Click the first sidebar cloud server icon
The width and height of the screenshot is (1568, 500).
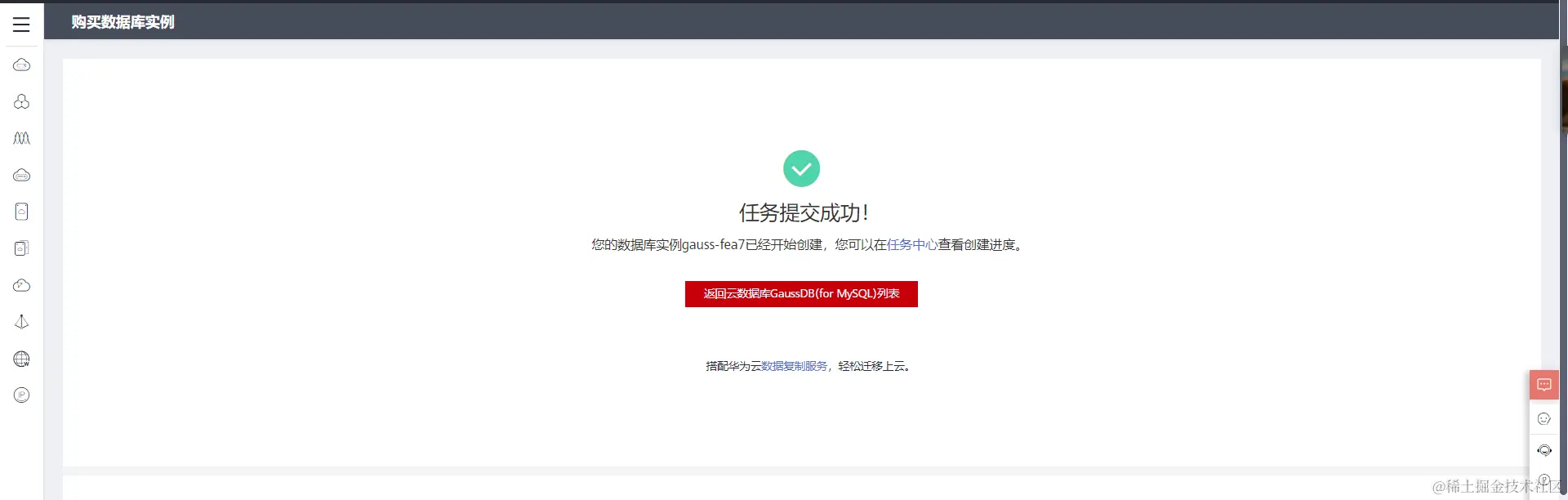22,65
